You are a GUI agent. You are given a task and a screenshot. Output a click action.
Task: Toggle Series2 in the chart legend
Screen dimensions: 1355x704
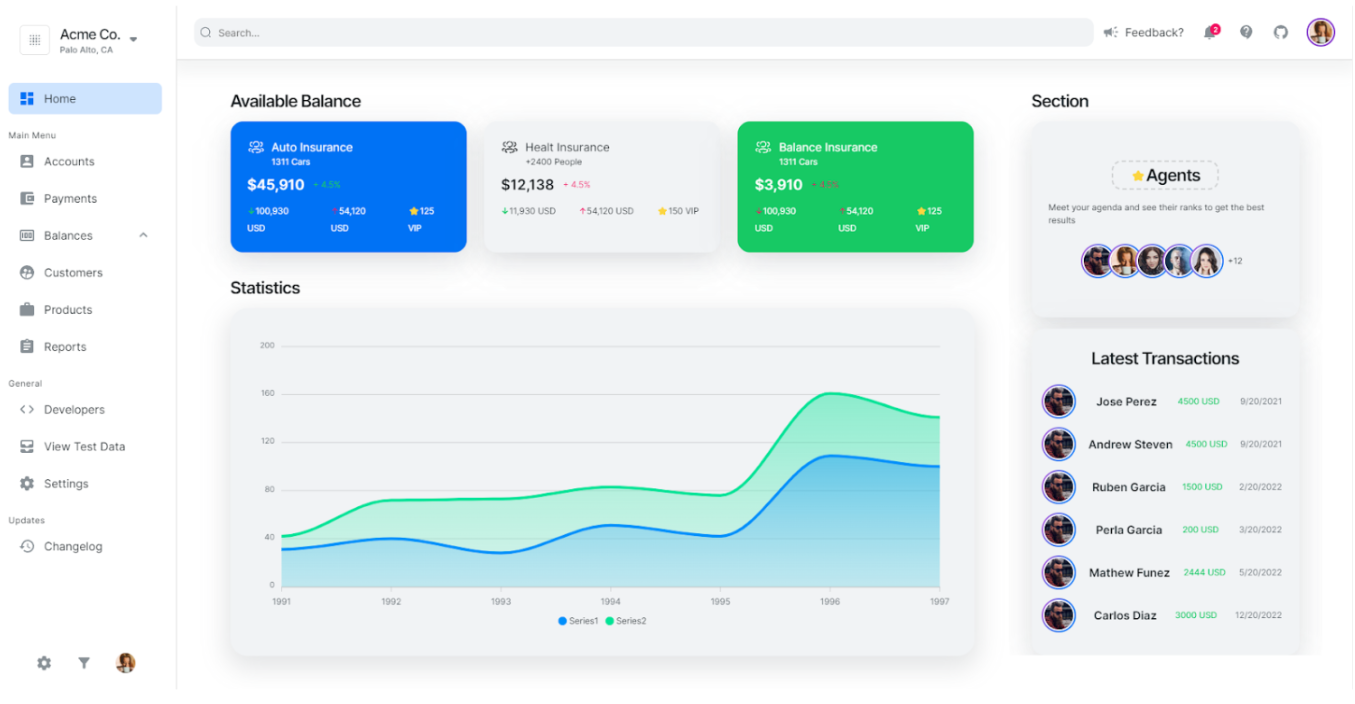coord(626,621)
